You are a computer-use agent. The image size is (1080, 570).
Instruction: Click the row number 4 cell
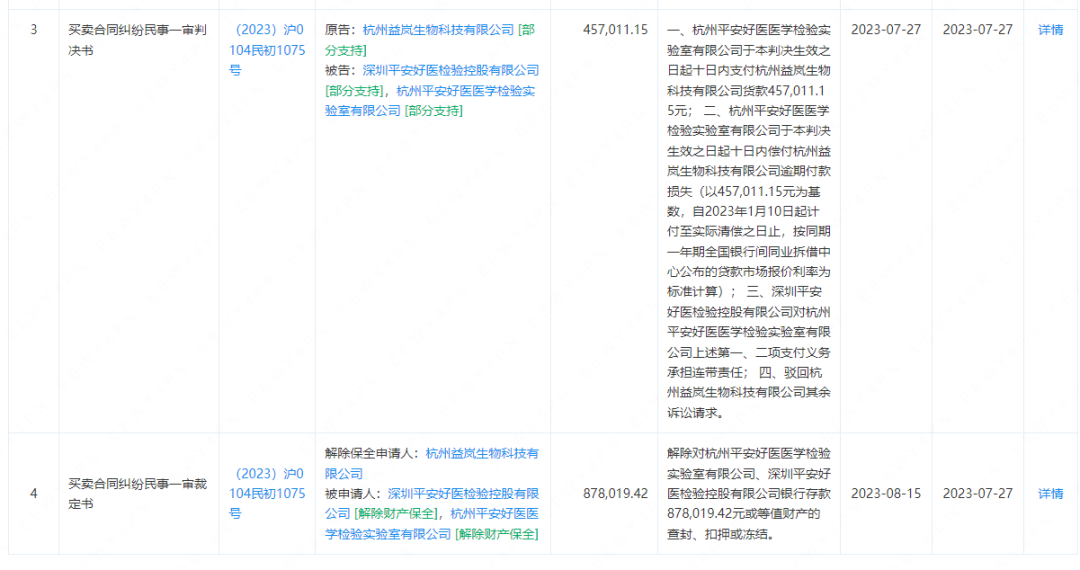[x=33, y=493]
